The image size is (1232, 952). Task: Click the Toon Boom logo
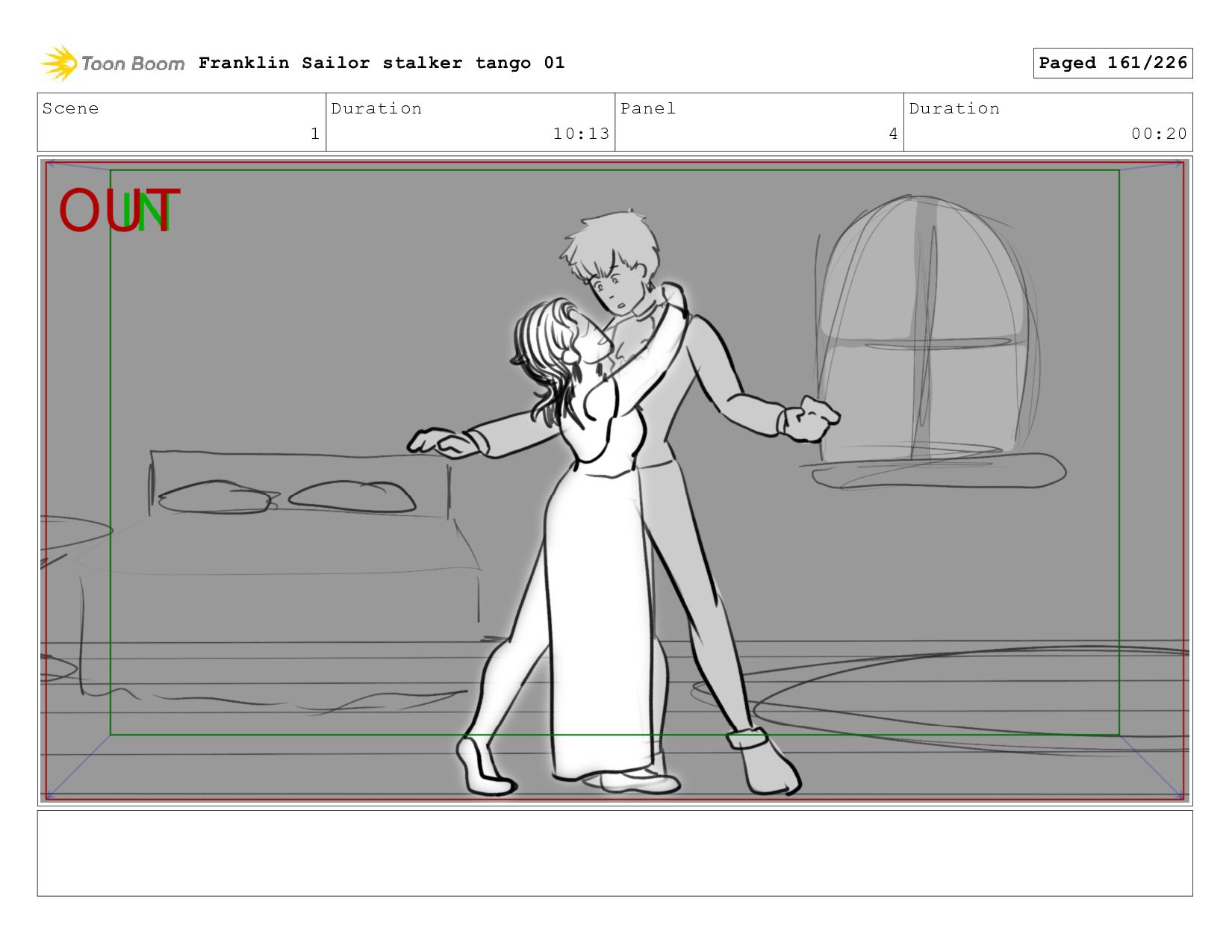[112, 63]
